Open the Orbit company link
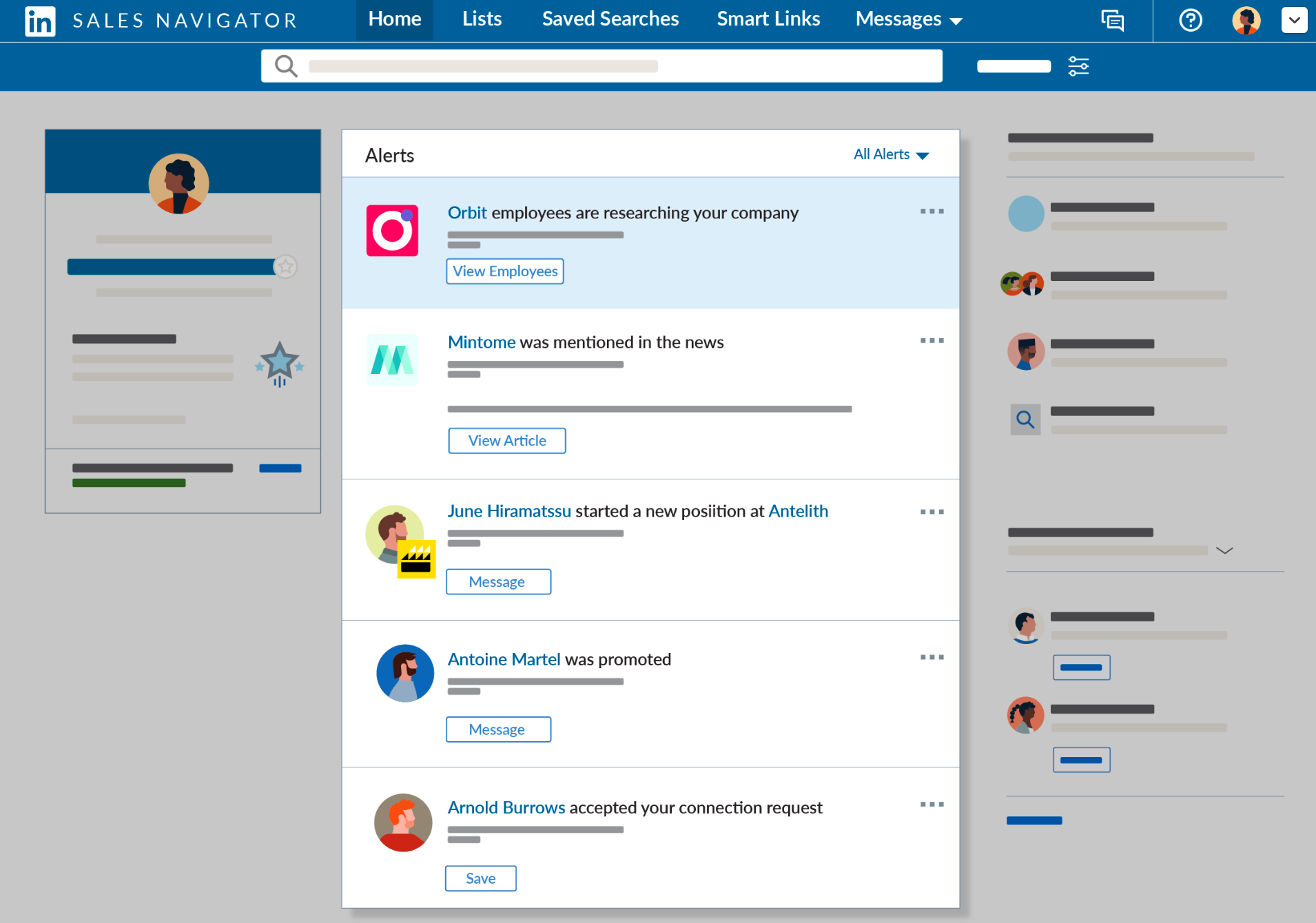This screenshot has height=923, width=1316. (467, 213)
